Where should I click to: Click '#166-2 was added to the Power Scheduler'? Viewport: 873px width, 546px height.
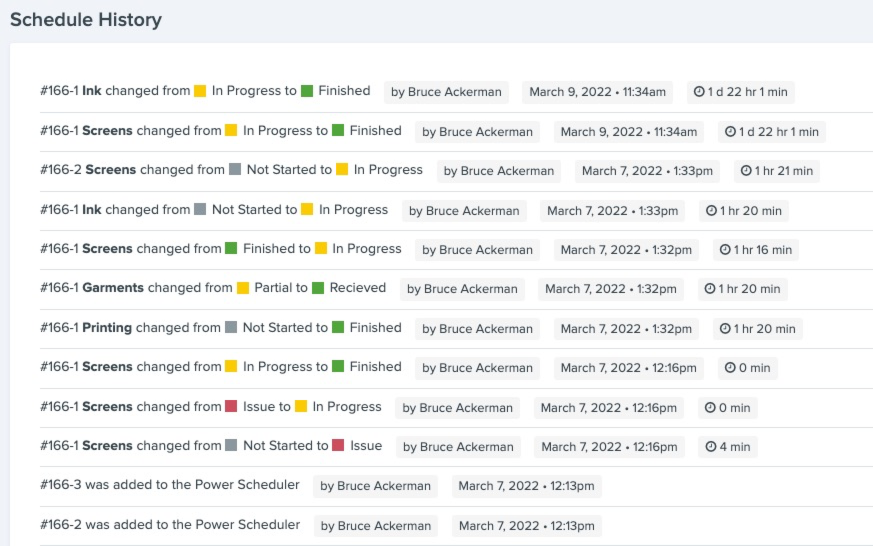pos(170,525)
